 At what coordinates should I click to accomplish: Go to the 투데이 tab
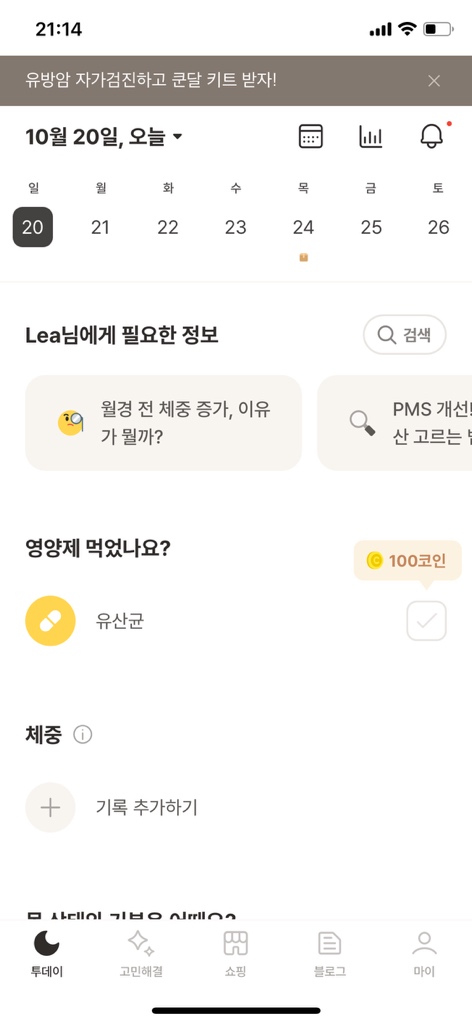[46, 953]
